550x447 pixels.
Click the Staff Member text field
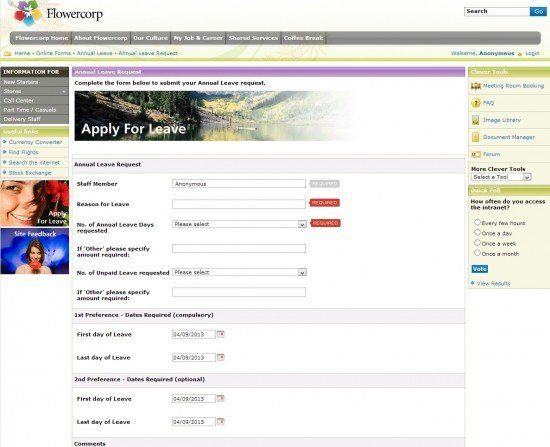click(x=239, y=184)
